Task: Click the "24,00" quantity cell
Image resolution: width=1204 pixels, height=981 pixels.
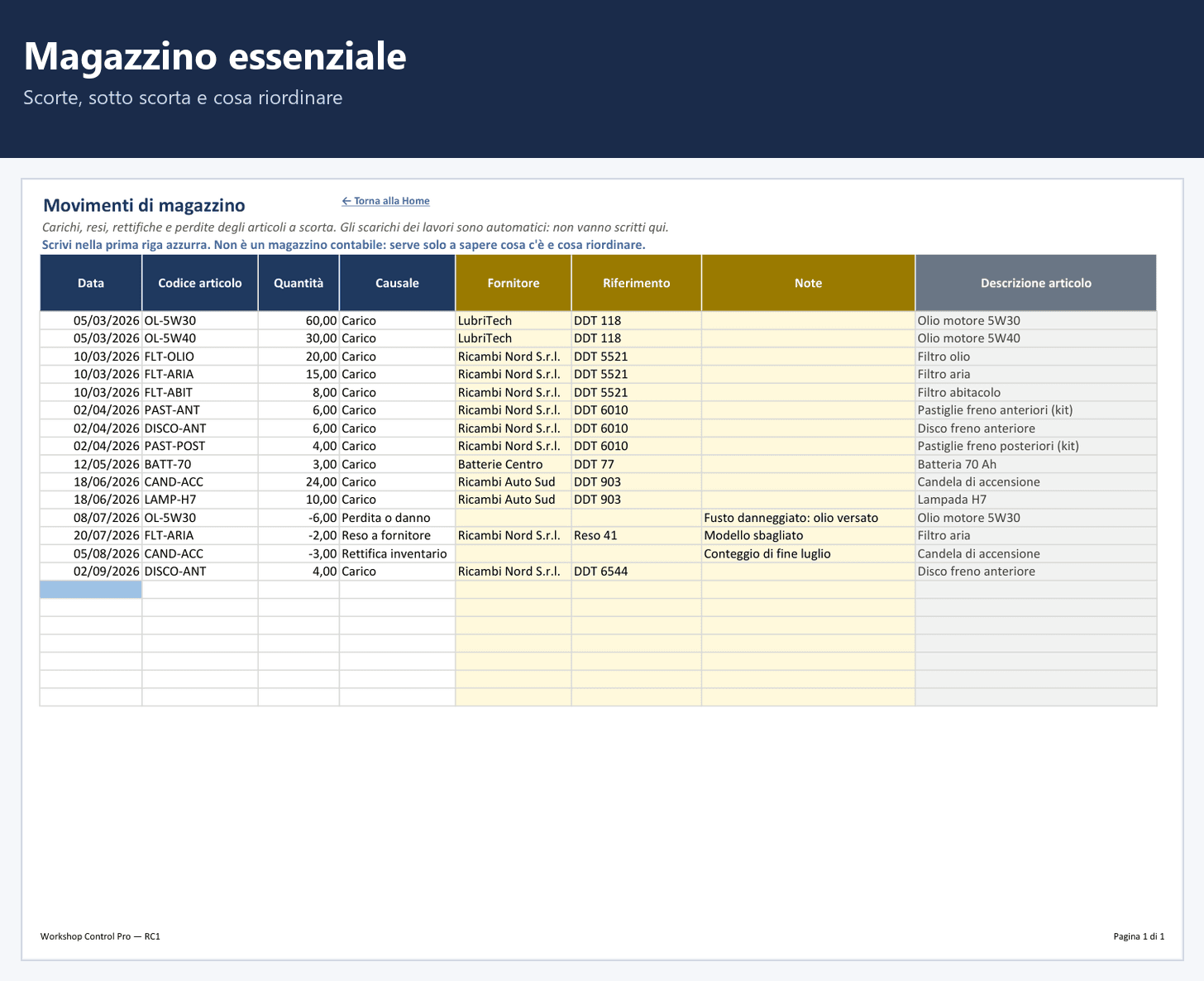Action: click(299, 481)
